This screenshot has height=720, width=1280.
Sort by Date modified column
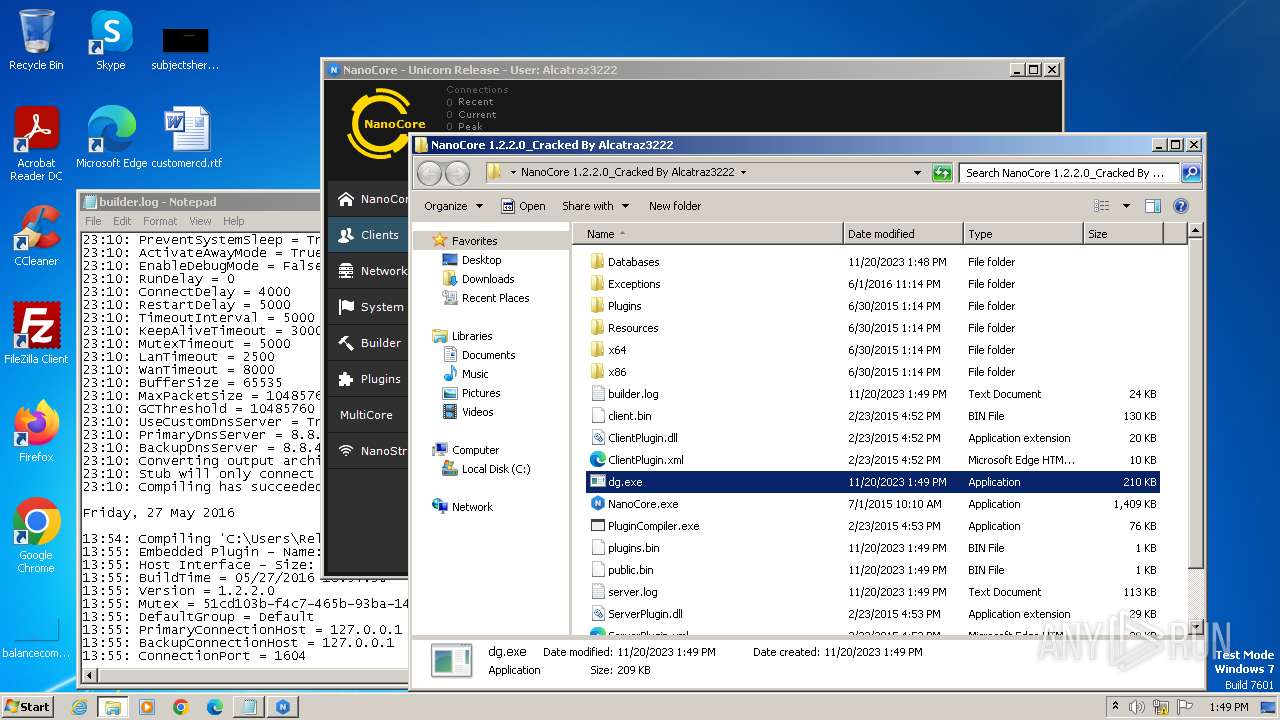[903, 234]
